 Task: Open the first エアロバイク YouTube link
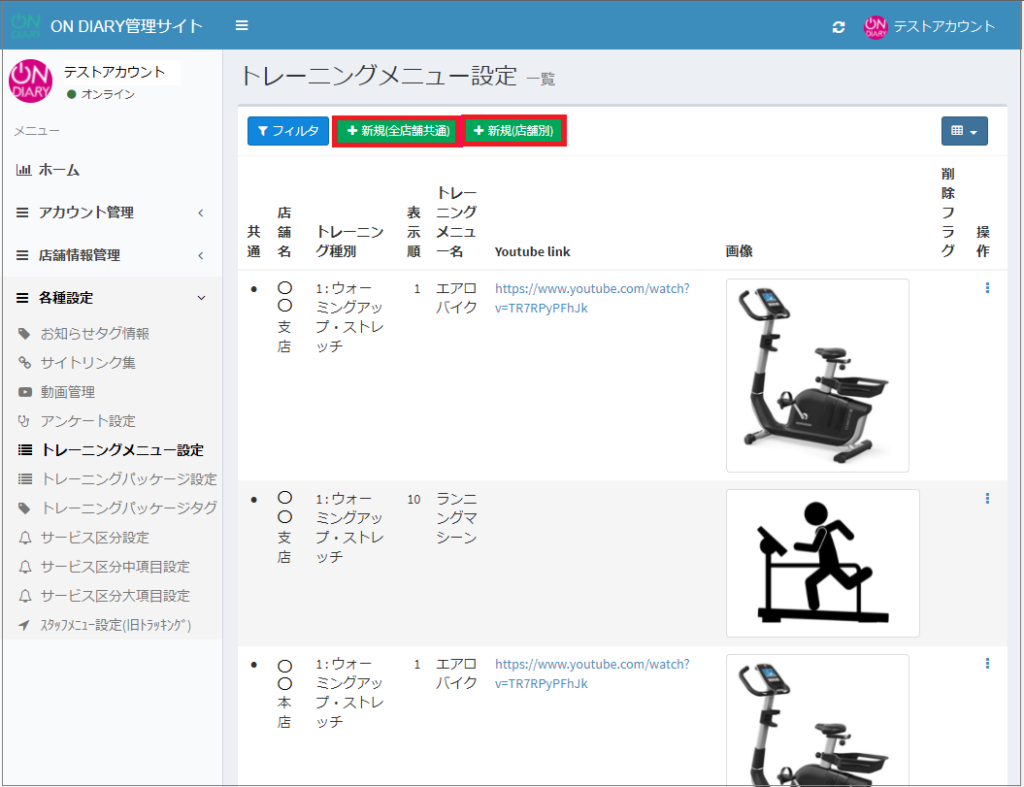click(592, 298)
